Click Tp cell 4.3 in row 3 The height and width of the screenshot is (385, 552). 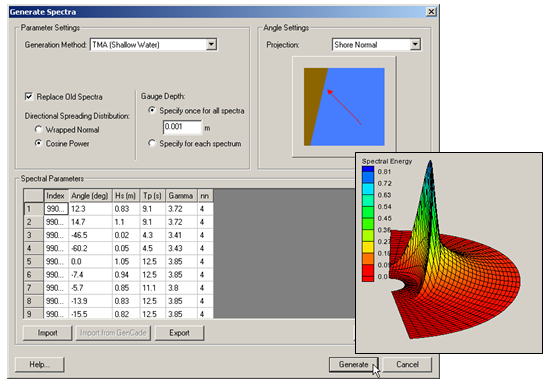click(x=153, y=235)
